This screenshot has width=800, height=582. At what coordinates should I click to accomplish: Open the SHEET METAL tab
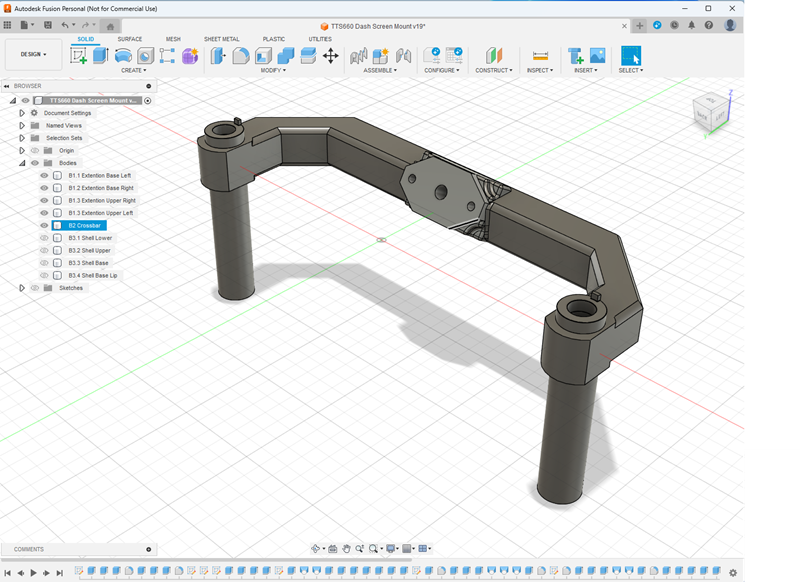point(221,39)
